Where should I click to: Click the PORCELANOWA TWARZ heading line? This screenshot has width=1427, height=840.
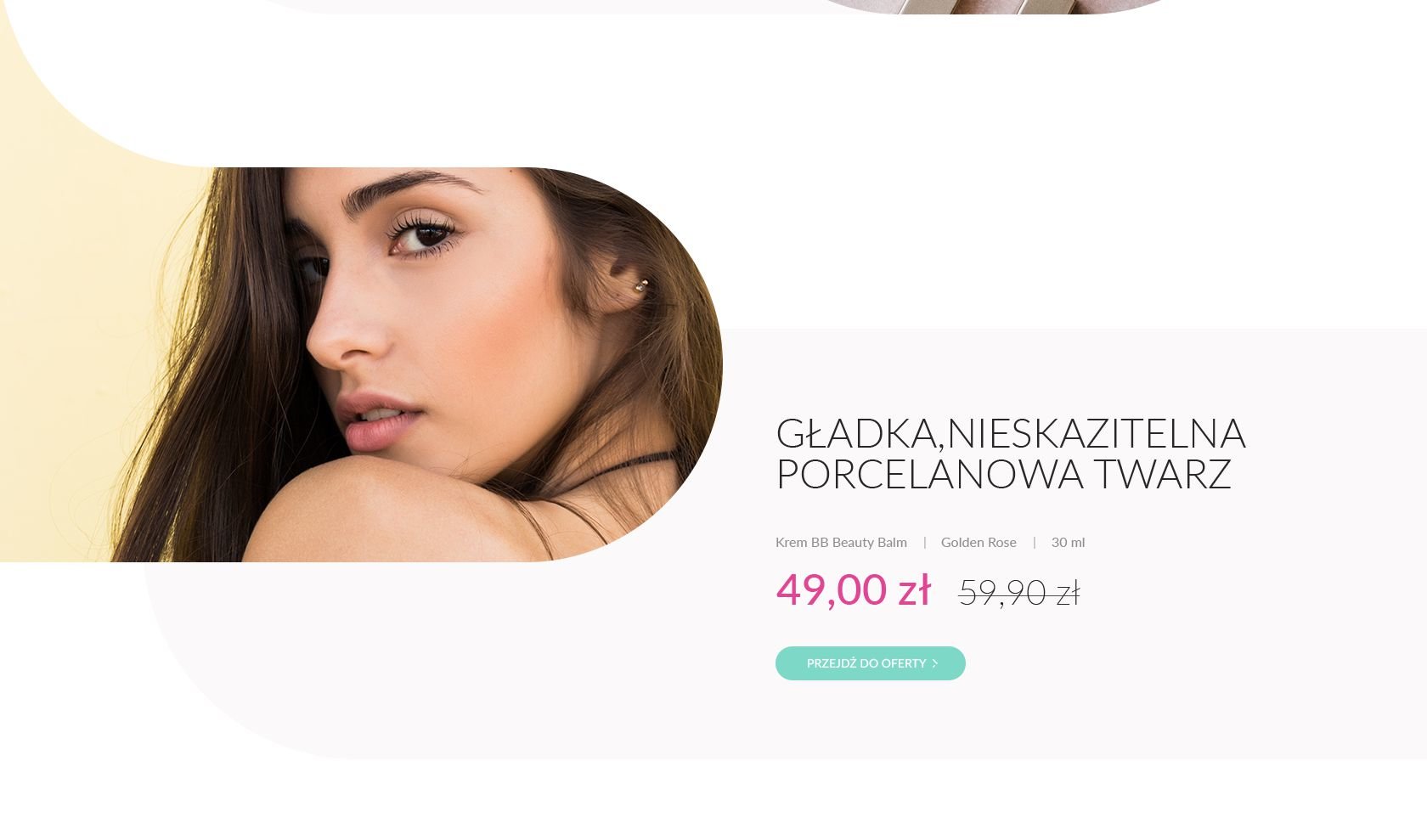point(1003,474)
